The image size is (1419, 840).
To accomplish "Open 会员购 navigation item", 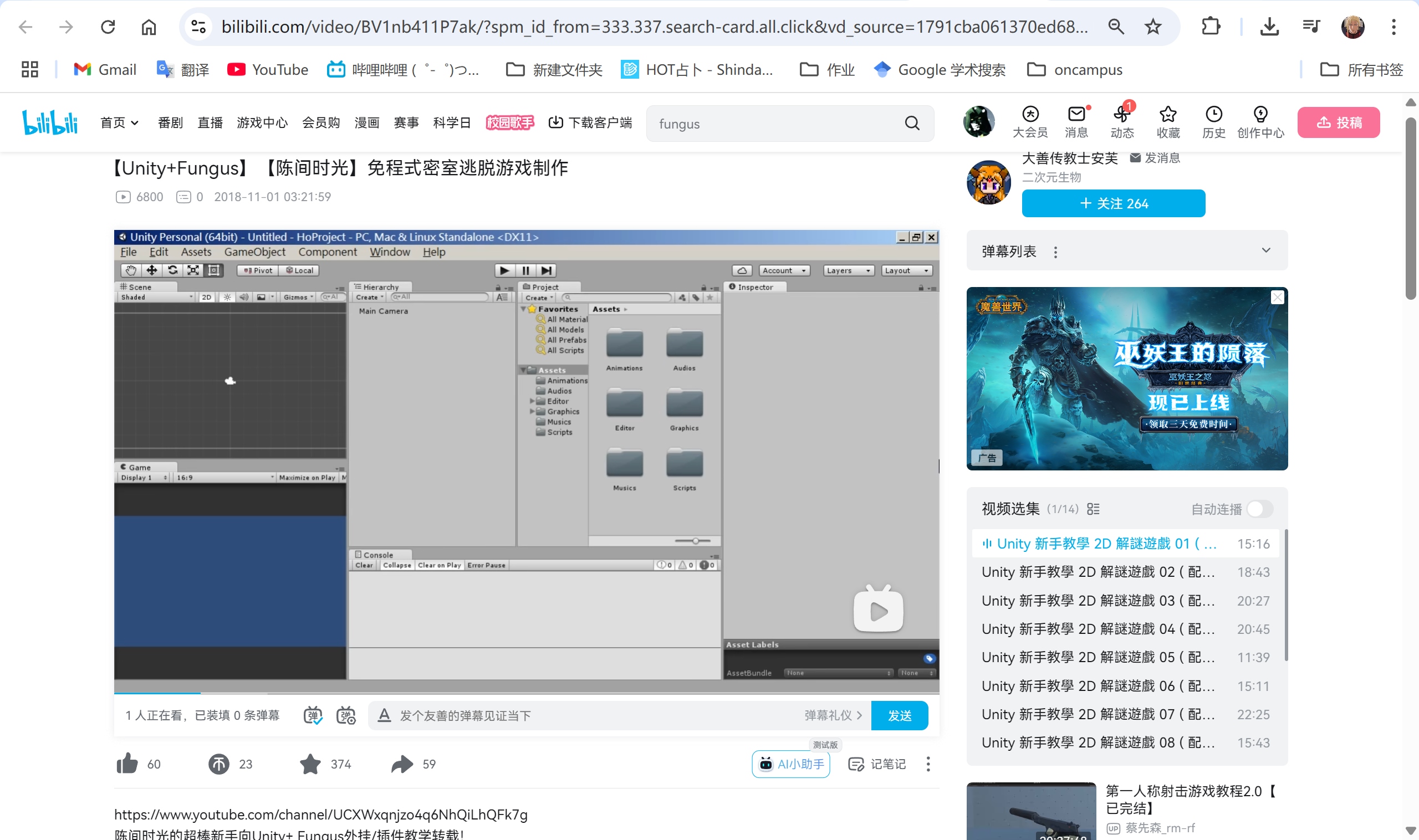I will [x=321, y=122].
